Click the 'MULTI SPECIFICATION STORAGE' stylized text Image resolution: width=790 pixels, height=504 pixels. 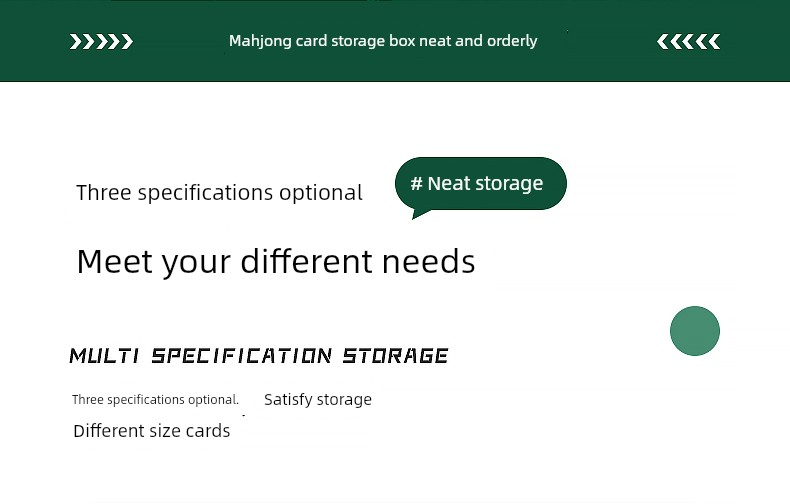pos(258,355)
